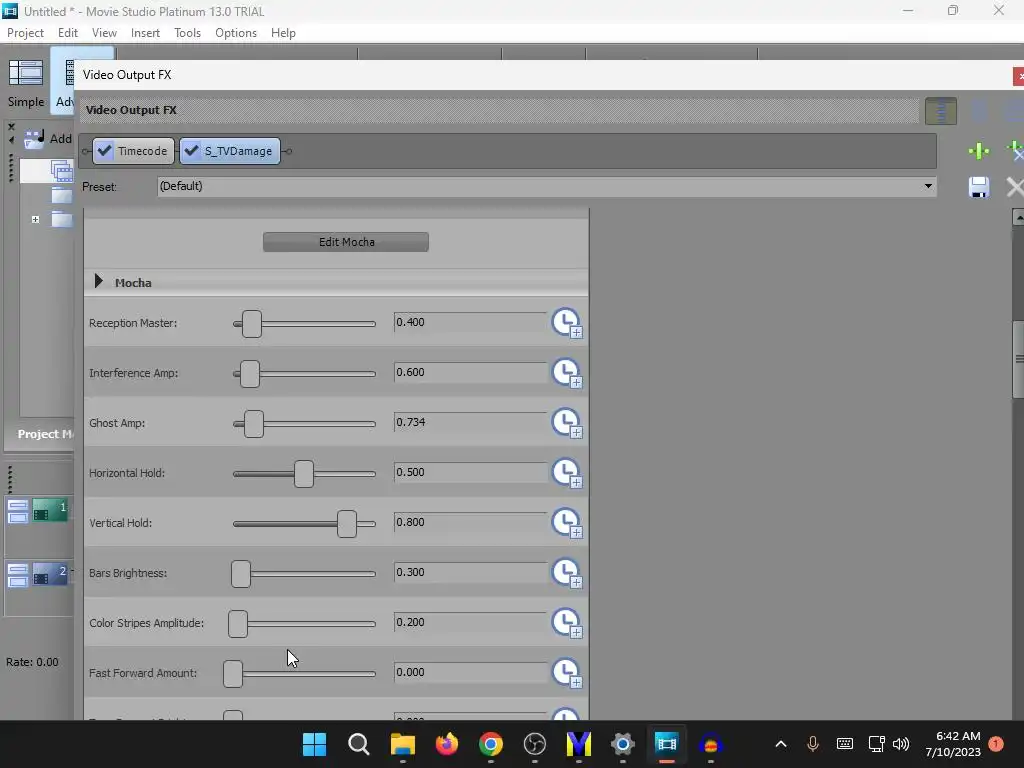Open the Edit menu

tap(67, 33)
